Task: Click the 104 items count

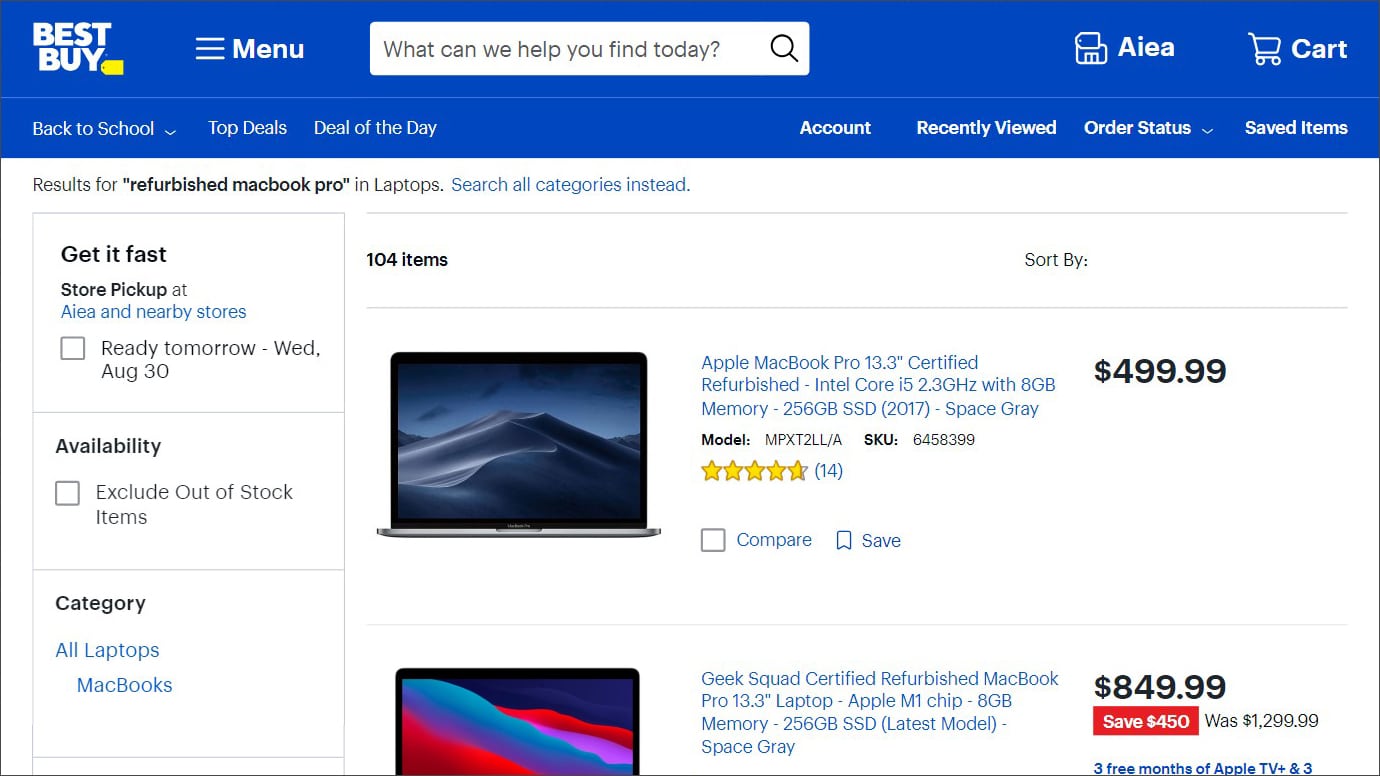Action: [x=407, y=260]
